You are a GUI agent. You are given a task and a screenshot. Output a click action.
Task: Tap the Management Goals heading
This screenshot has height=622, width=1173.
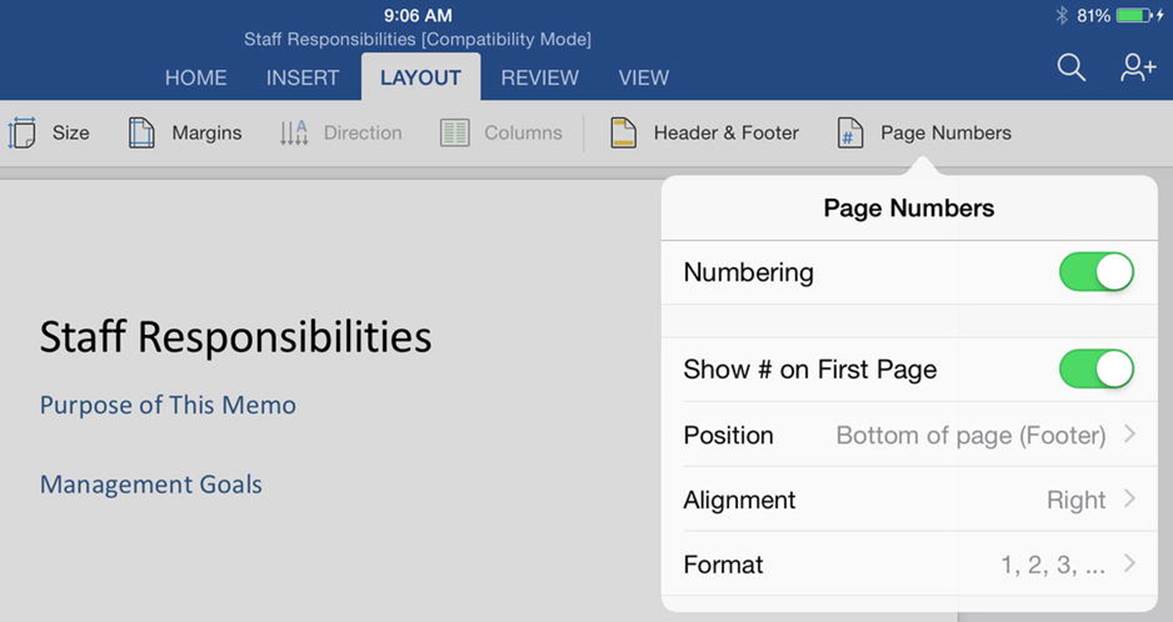pyautogui.click(x=151, y=484)
